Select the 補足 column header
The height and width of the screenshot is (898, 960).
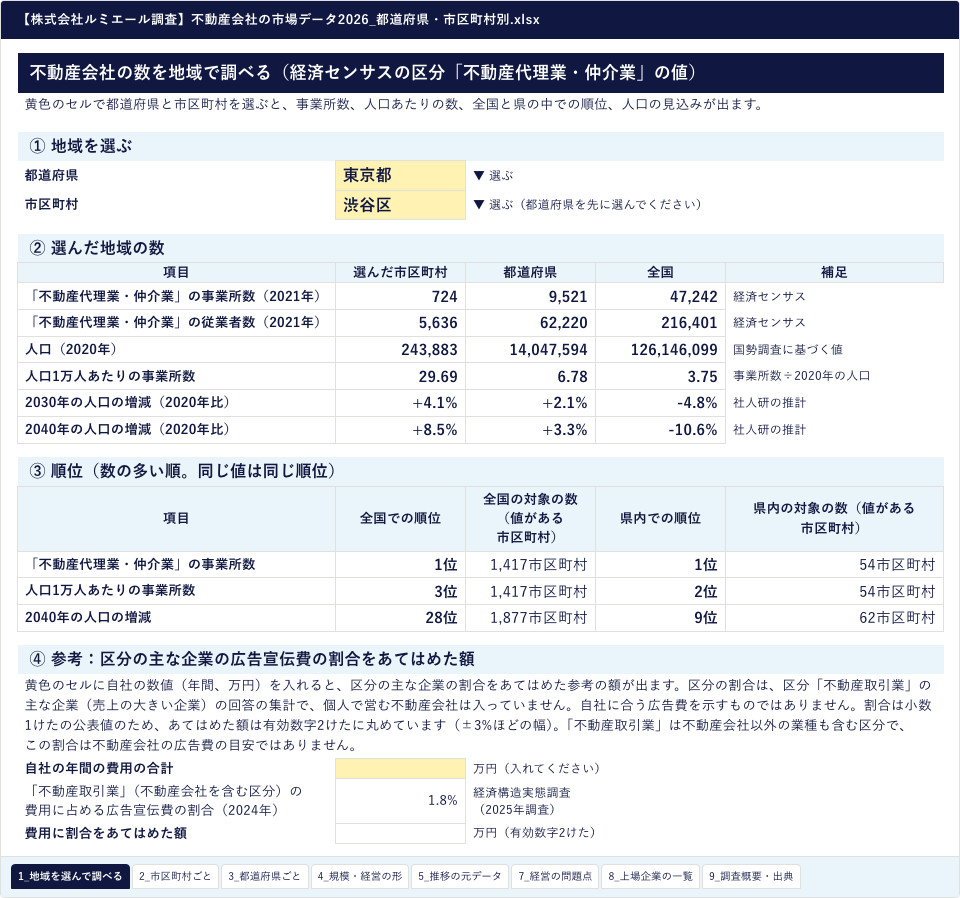tap(834, 272)
